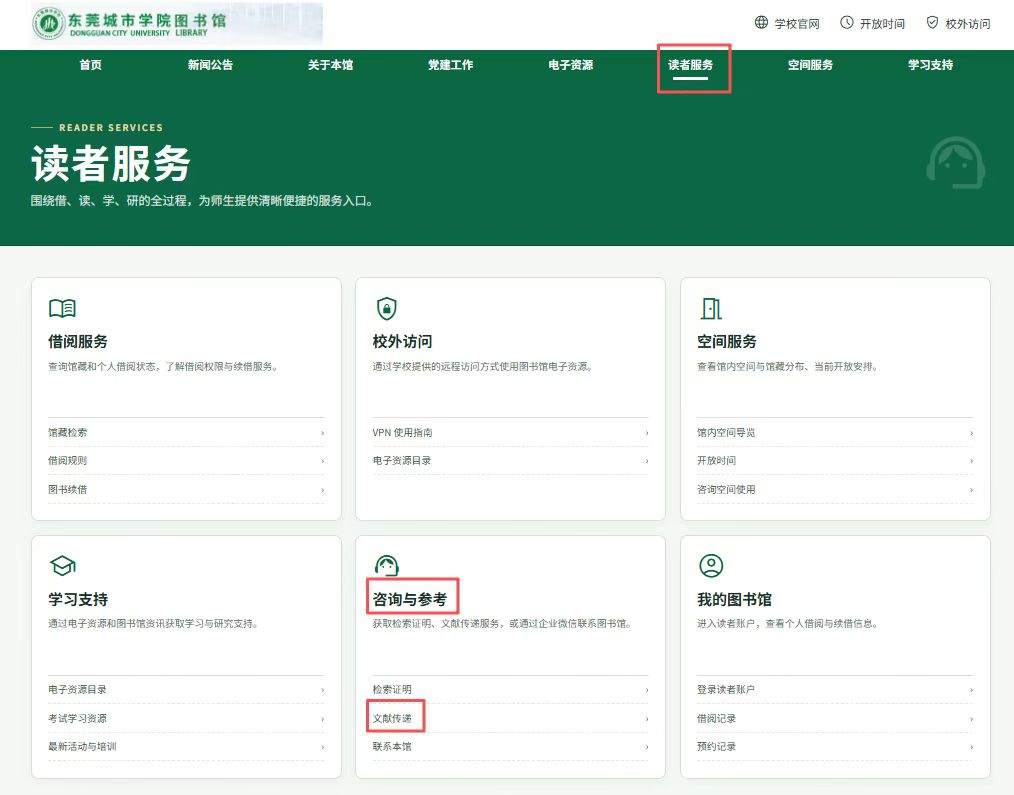Click the lock shield icon on 校外访问 card
Image resolution: width=1014 pixels, height=795 pixels.
coord(387,309)
